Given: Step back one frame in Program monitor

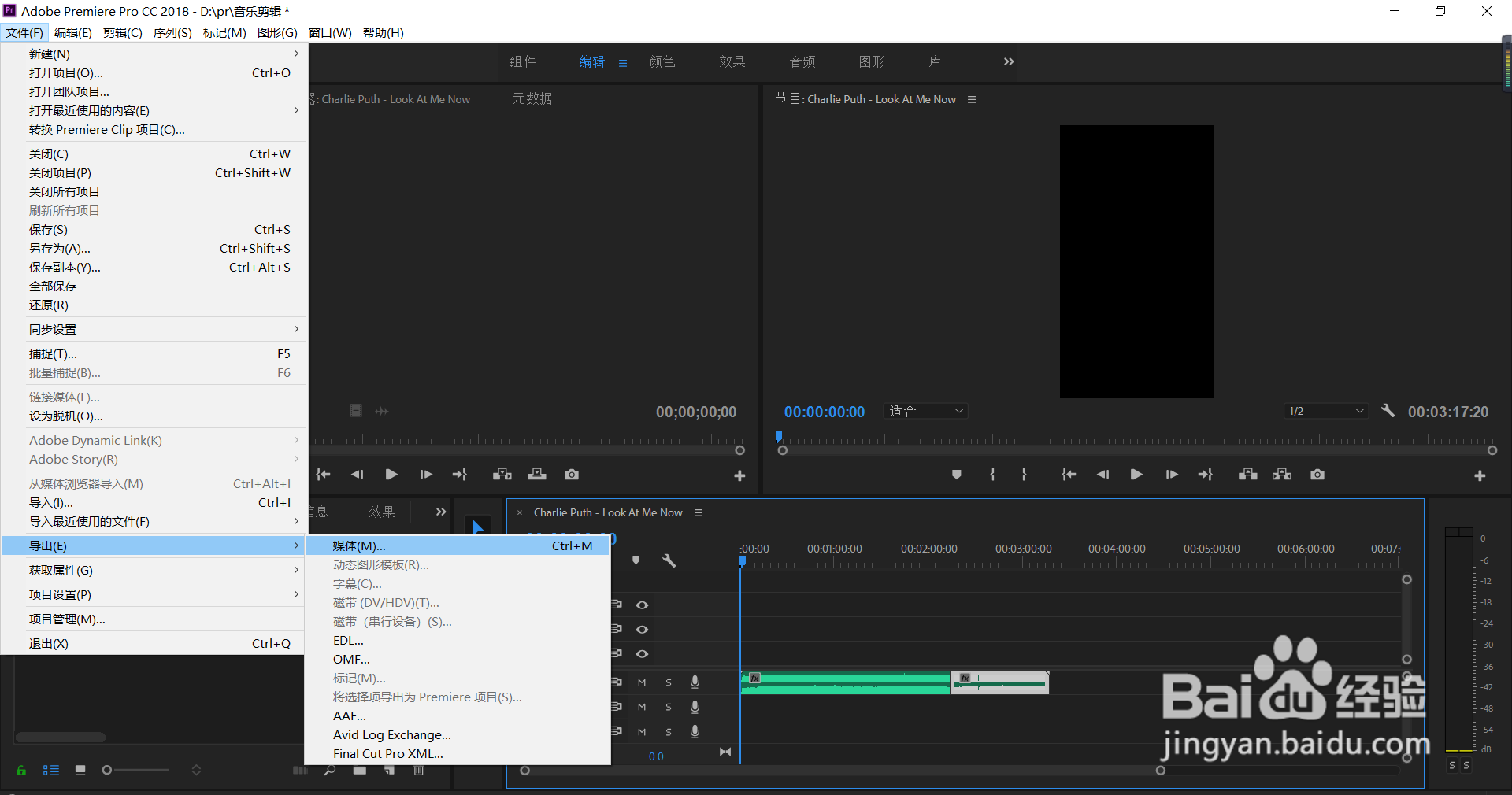Looking at the screenshot, I should (x=1102, y=475).
